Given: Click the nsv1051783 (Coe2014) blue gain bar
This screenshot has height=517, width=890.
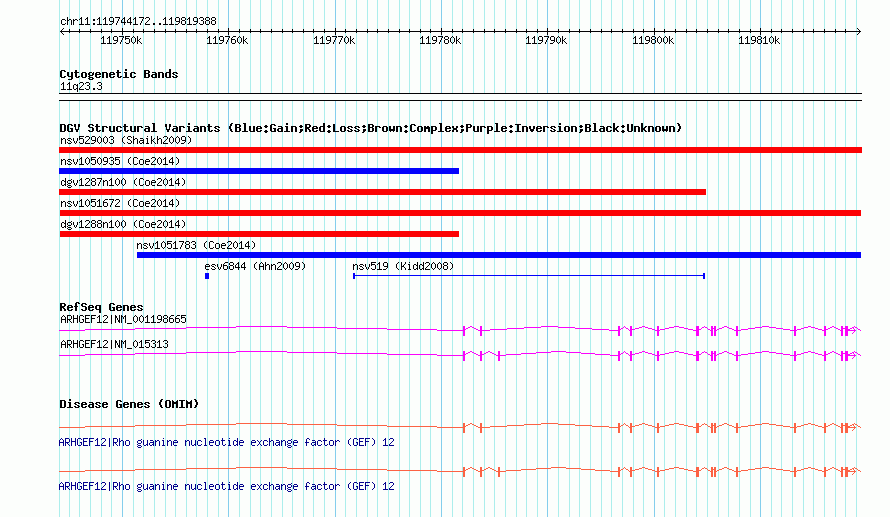Looking at the screenshot, I should click(499, 255).
